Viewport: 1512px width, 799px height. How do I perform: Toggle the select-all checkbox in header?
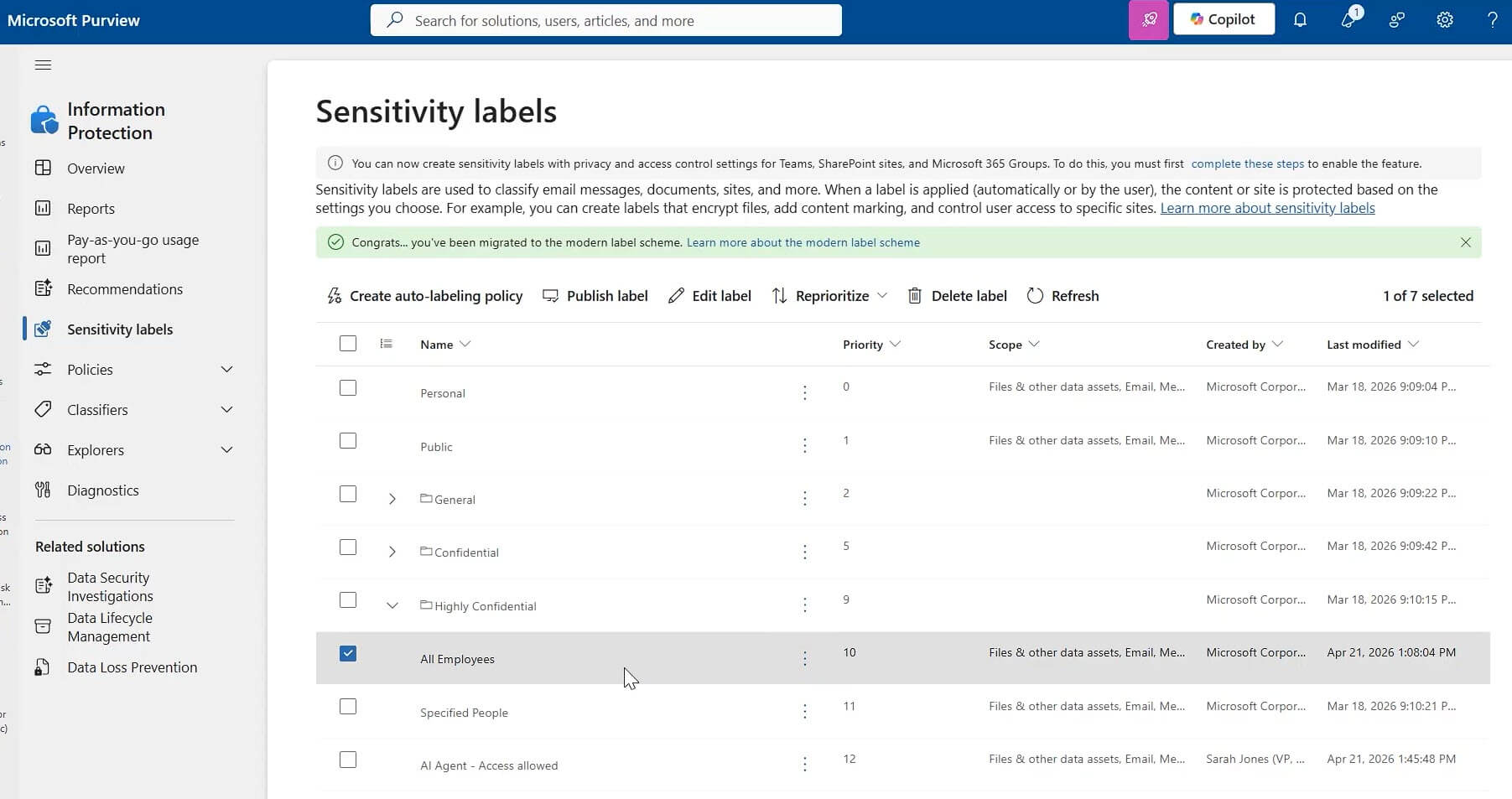pos(348,344)
